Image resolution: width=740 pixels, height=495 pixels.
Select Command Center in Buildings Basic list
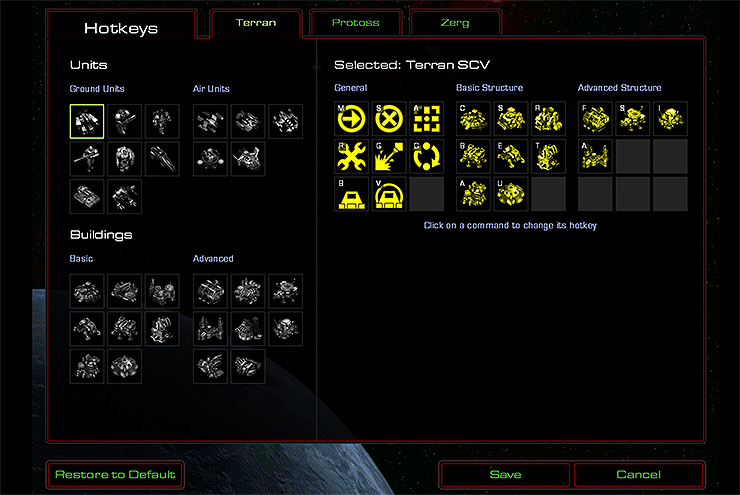(87, 291)
